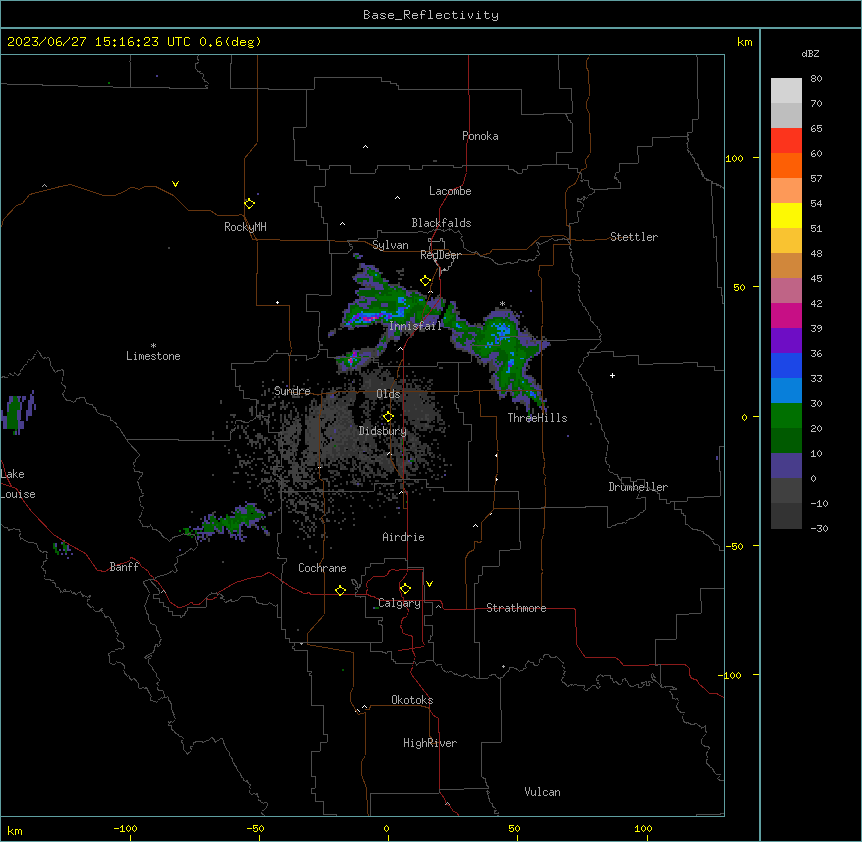This screenshot has height=842, width=862.
Task: Click the ThreeHills label
Action: [537, 418]
